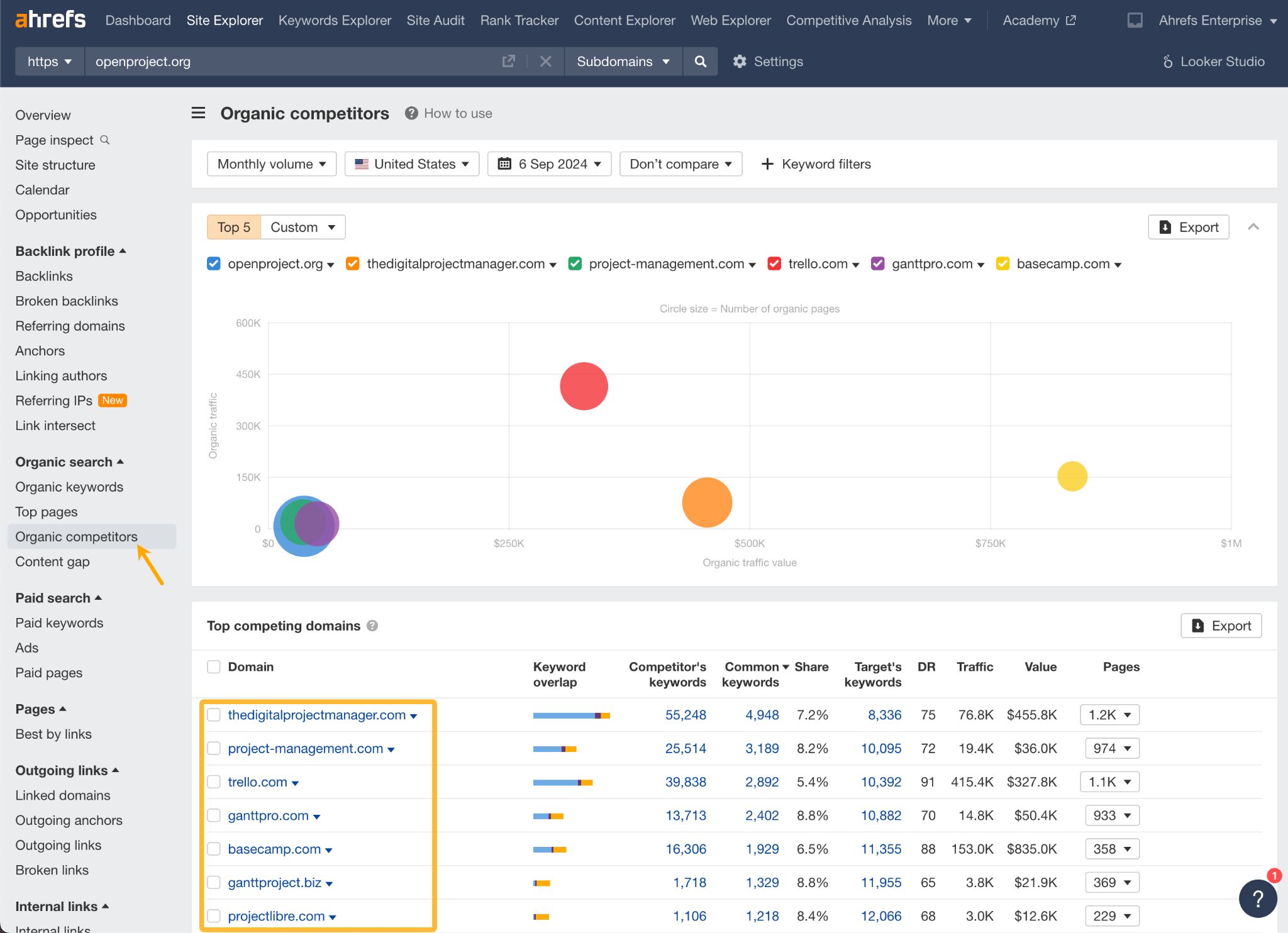Open the United States country selector
Image resolution: width=1288 pixels, height=933 pixels.
point(411,163)
